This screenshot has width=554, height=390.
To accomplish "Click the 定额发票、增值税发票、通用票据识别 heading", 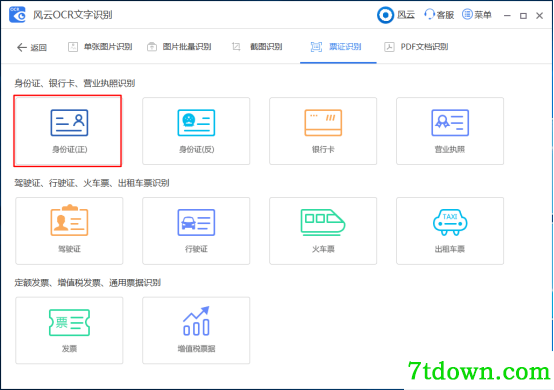I will 88,283.
